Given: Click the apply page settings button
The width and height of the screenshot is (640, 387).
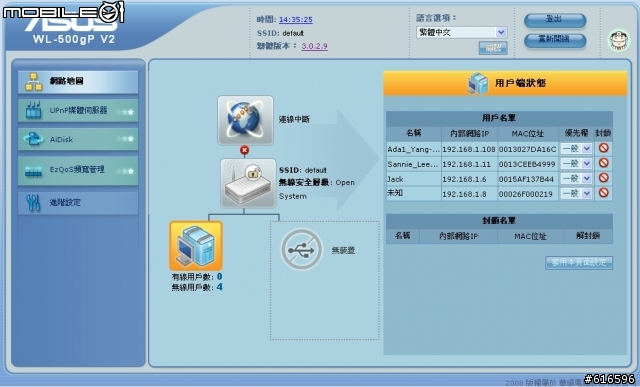Looking at the screenshot, I should point(579,262).
